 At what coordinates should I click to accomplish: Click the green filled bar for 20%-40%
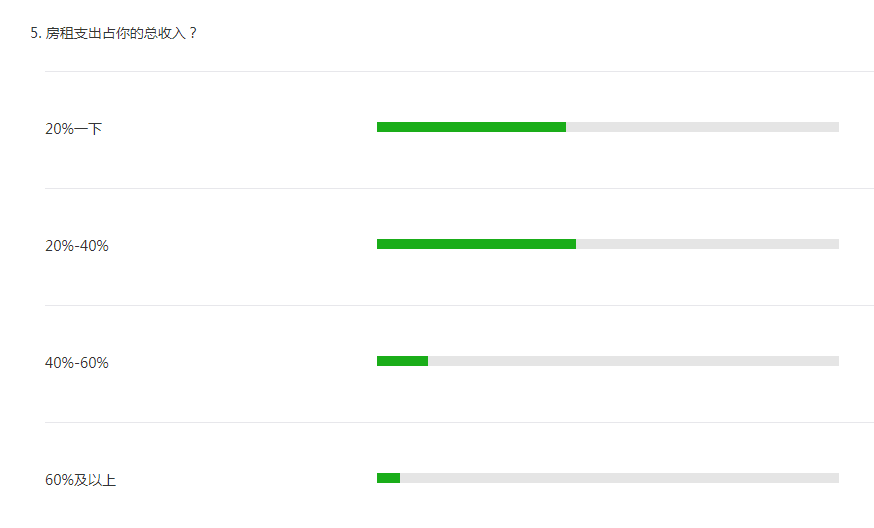[477, 244]
